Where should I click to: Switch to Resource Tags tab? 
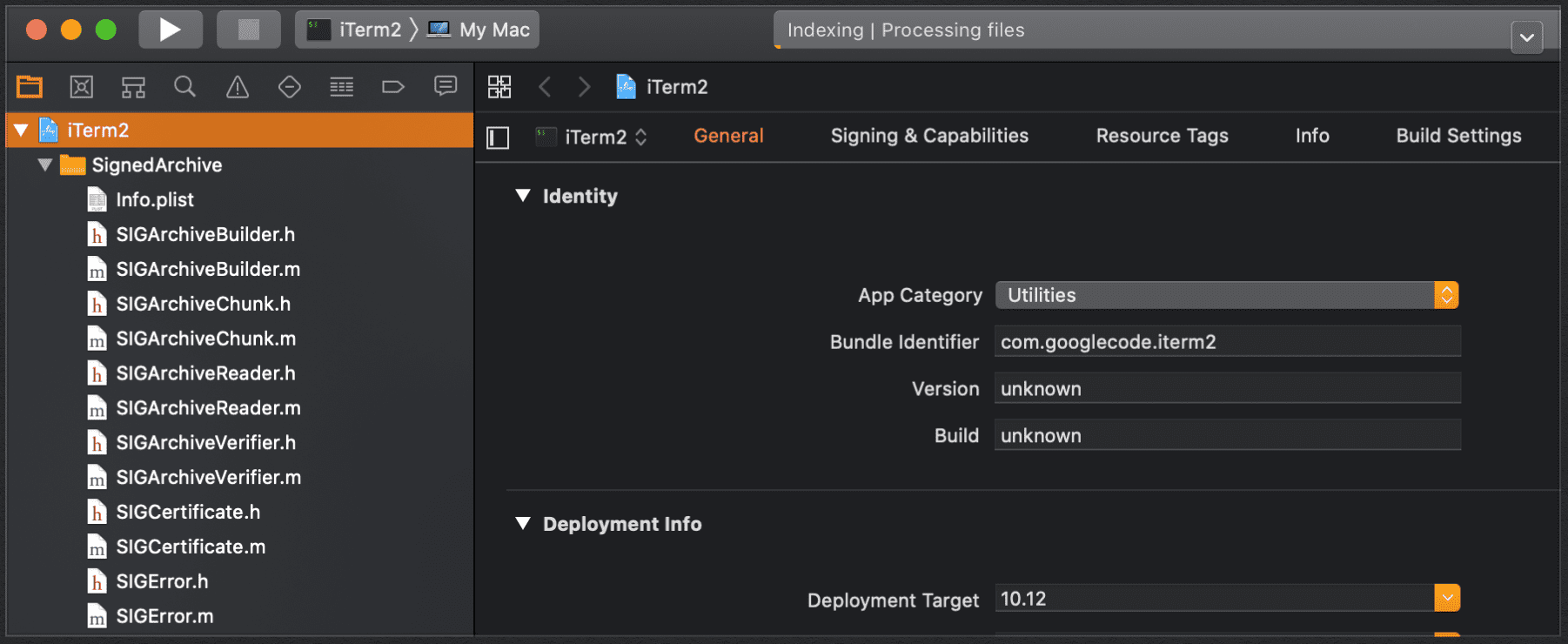(x=1162, y=136)
